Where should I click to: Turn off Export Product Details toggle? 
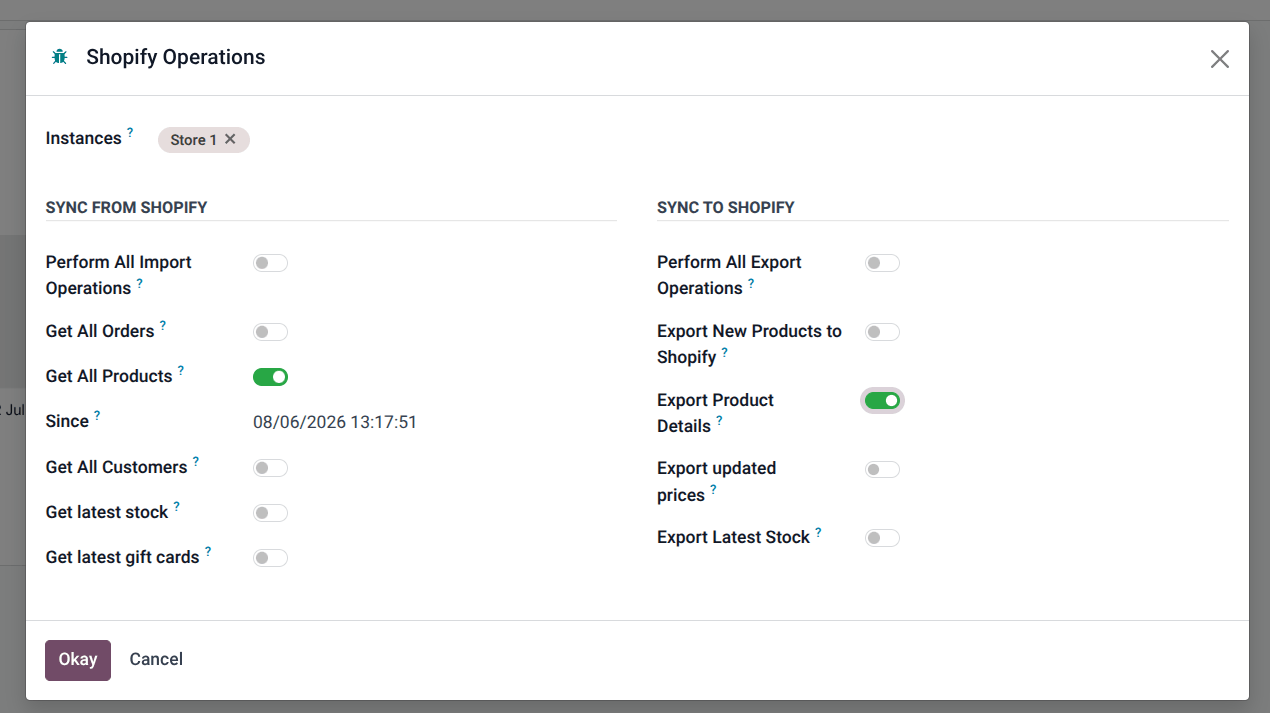882,400
